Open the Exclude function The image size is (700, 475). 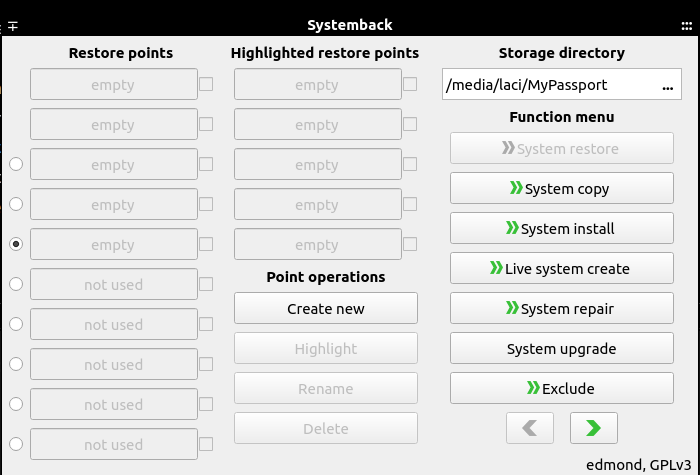[562, 388]
